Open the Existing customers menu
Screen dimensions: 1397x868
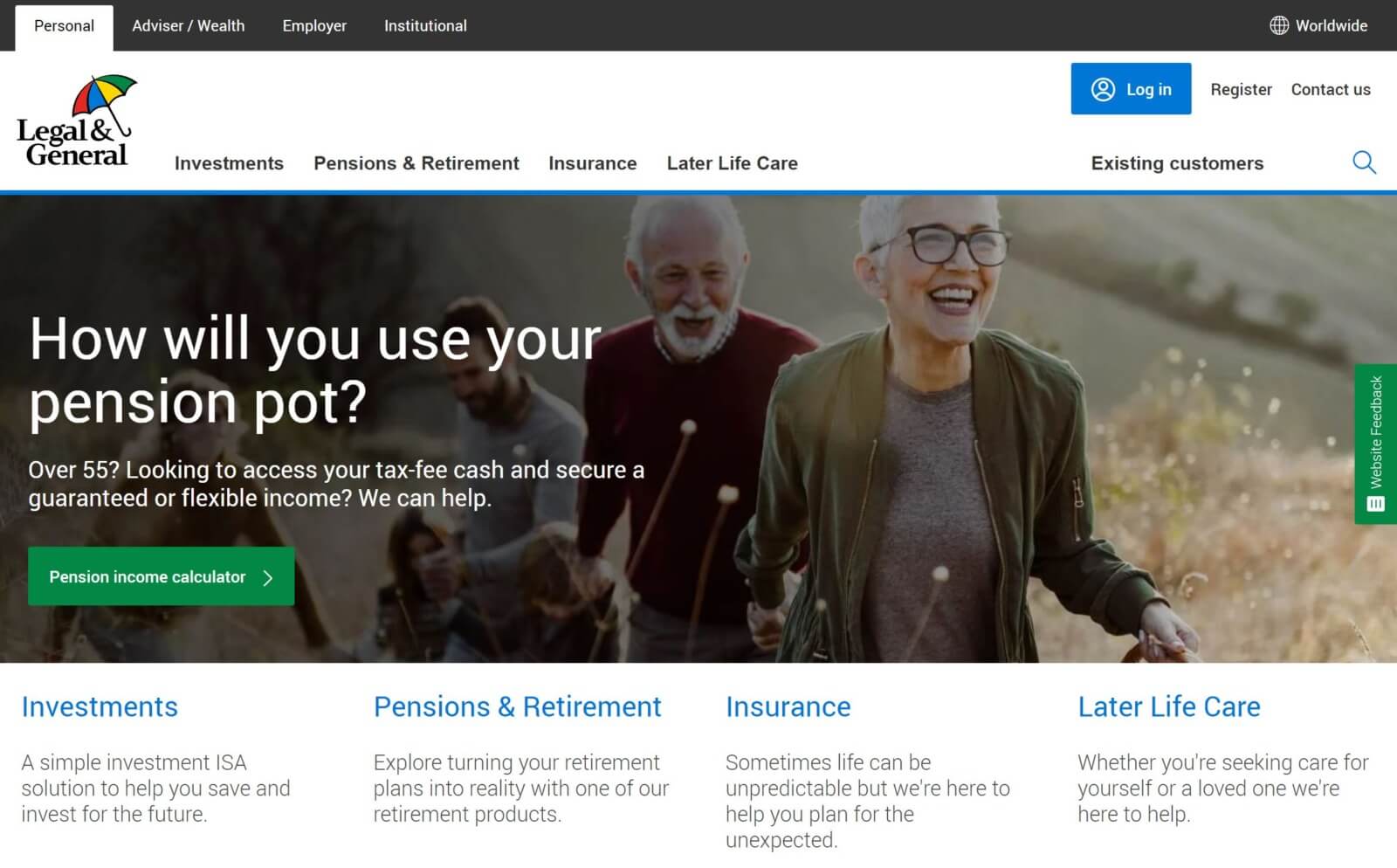point(1177,163)
